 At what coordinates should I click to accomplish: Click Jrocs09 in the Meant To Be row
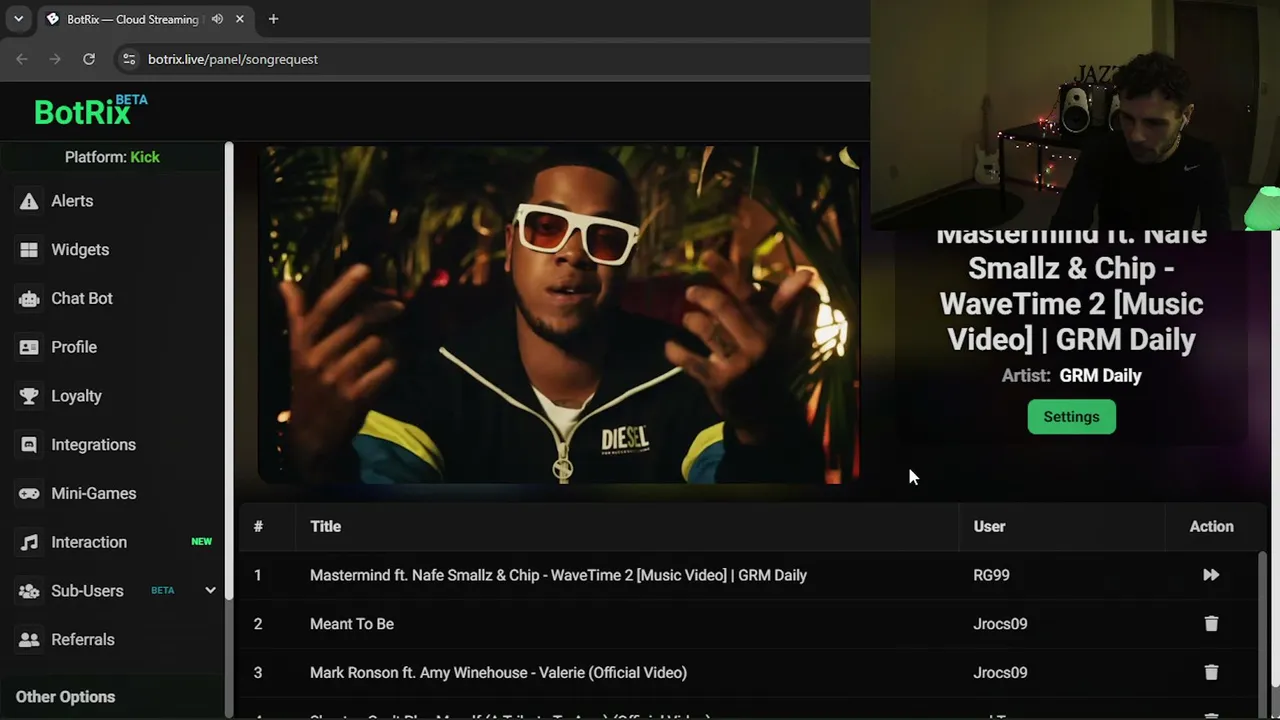1000,624
